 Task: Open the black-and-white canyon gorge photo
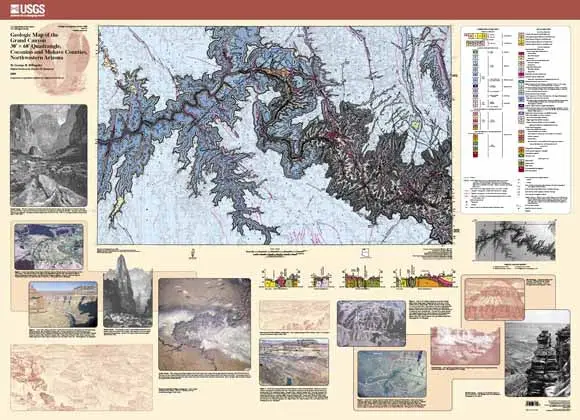tap(49, 155)
